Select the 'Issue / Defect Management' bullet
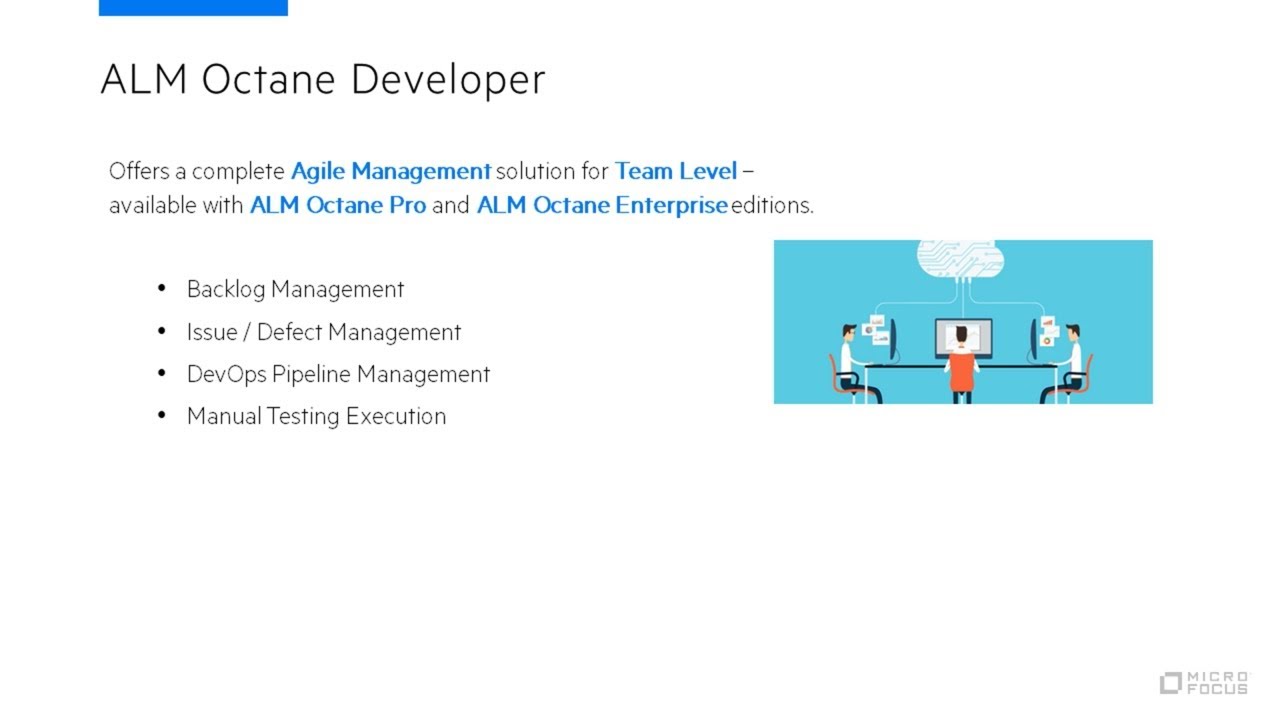The width and height of the screenshot is (1280, 720). pos(324,332)
